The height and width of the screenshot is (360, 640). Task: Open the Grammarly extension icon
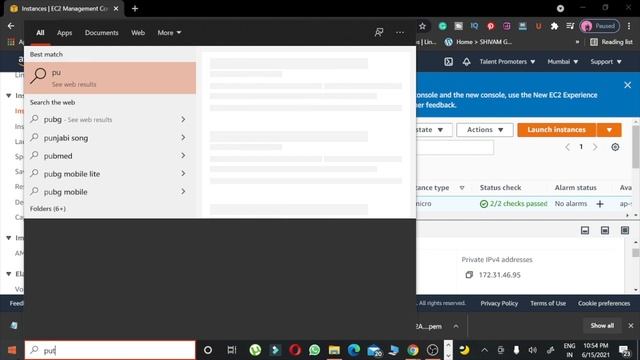point(442,26)
